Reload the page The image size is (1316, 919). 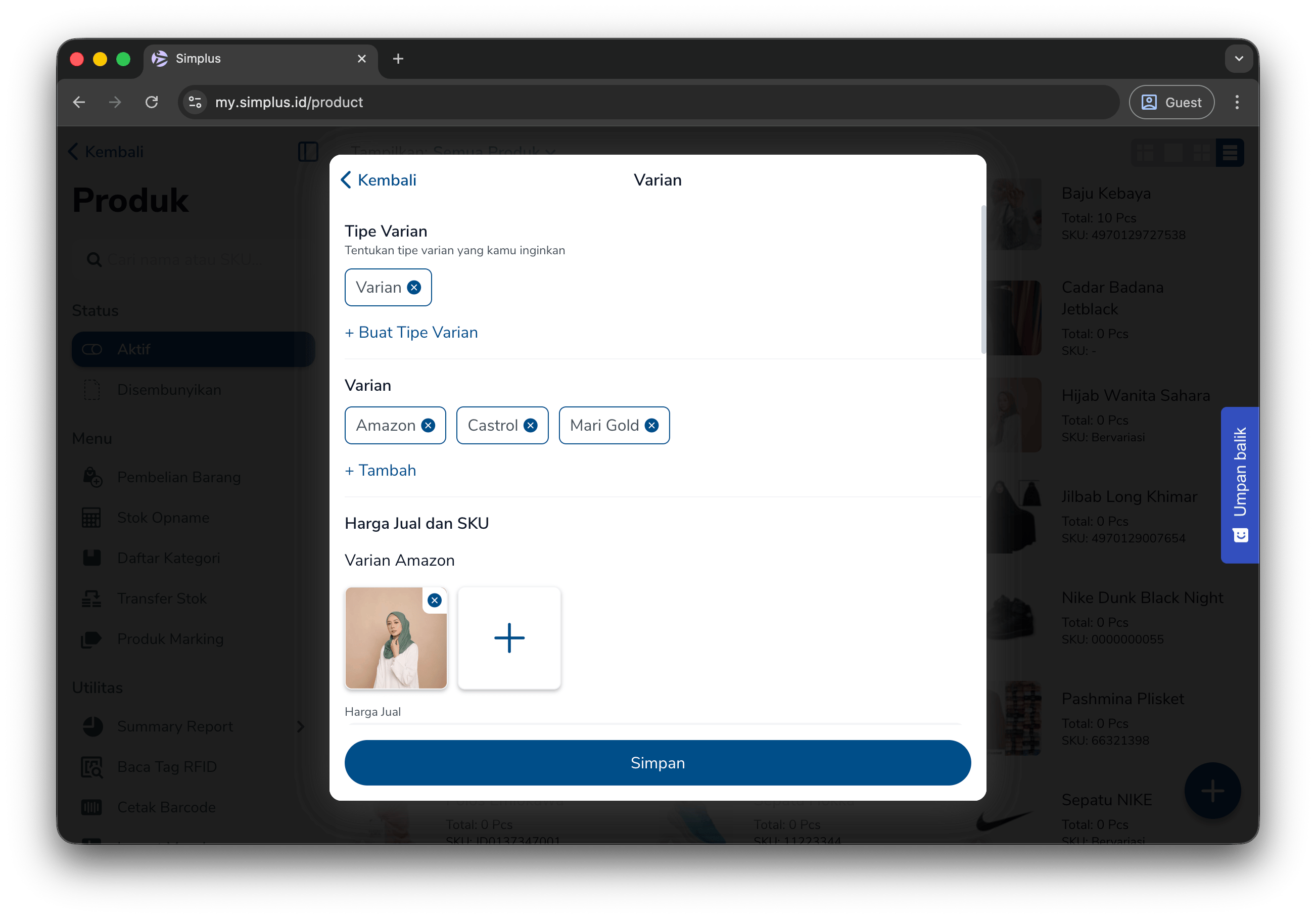152,102
